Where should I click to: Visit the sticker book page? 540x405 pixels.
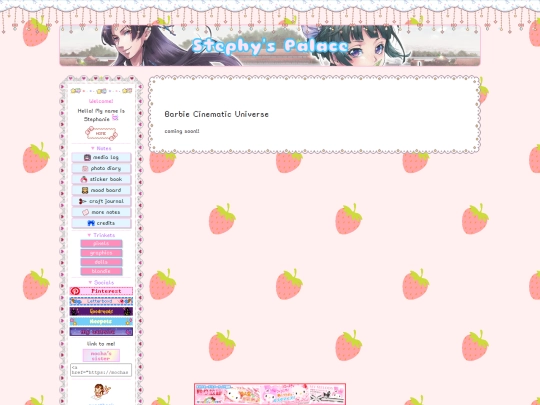[101, 179]
